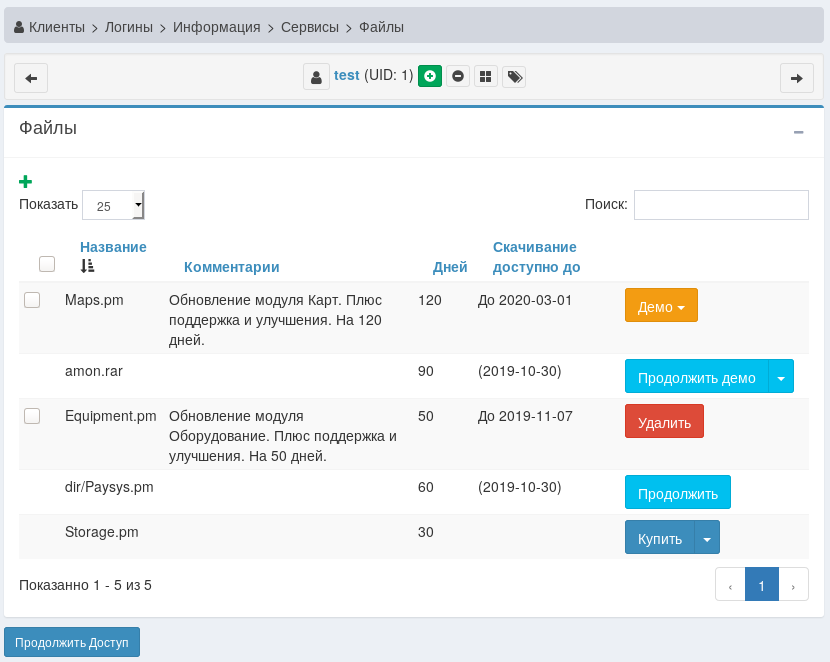Click the right arrow next user button
Image resolution: width=830 pixels, height=662 pixels.
point(796,78)
